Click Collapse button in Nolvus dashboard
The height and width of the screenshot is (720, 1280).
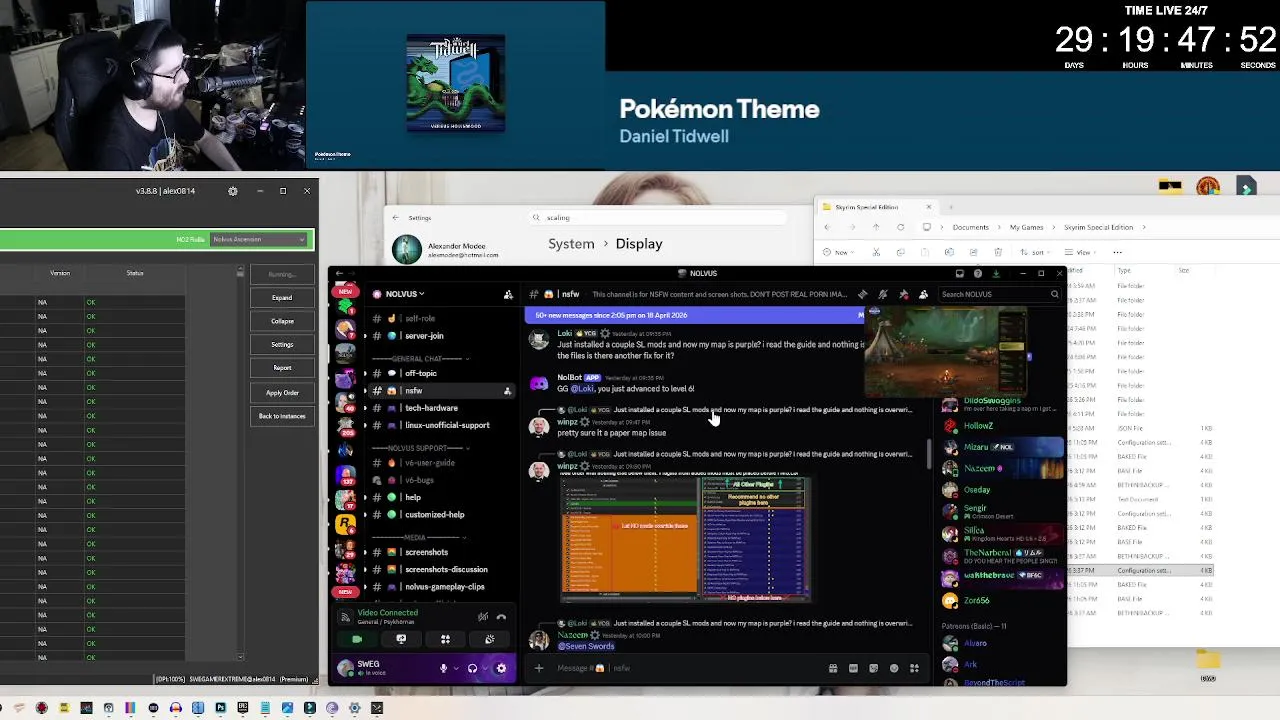pos(282,321)
